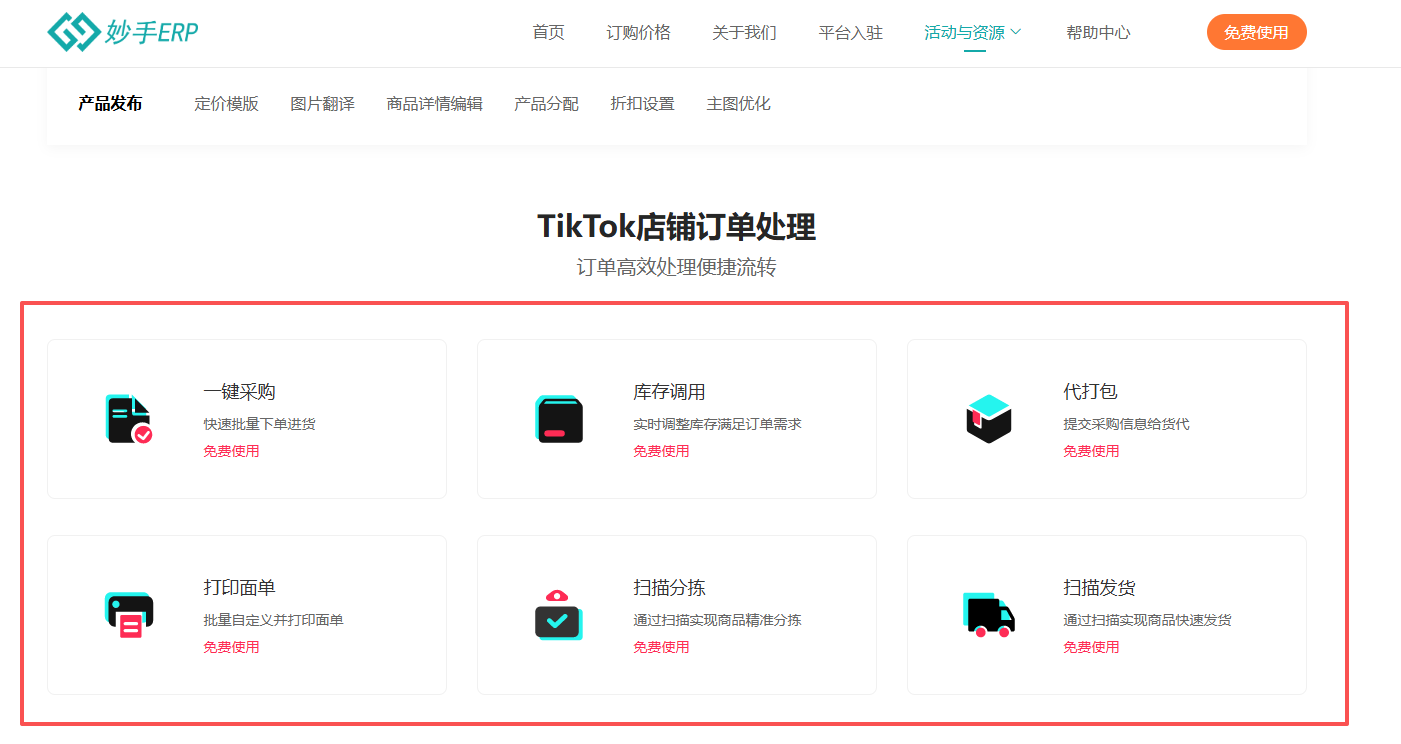
Task: Open the 帮助中心 menu item
Action: click(x=1098, y=32)
